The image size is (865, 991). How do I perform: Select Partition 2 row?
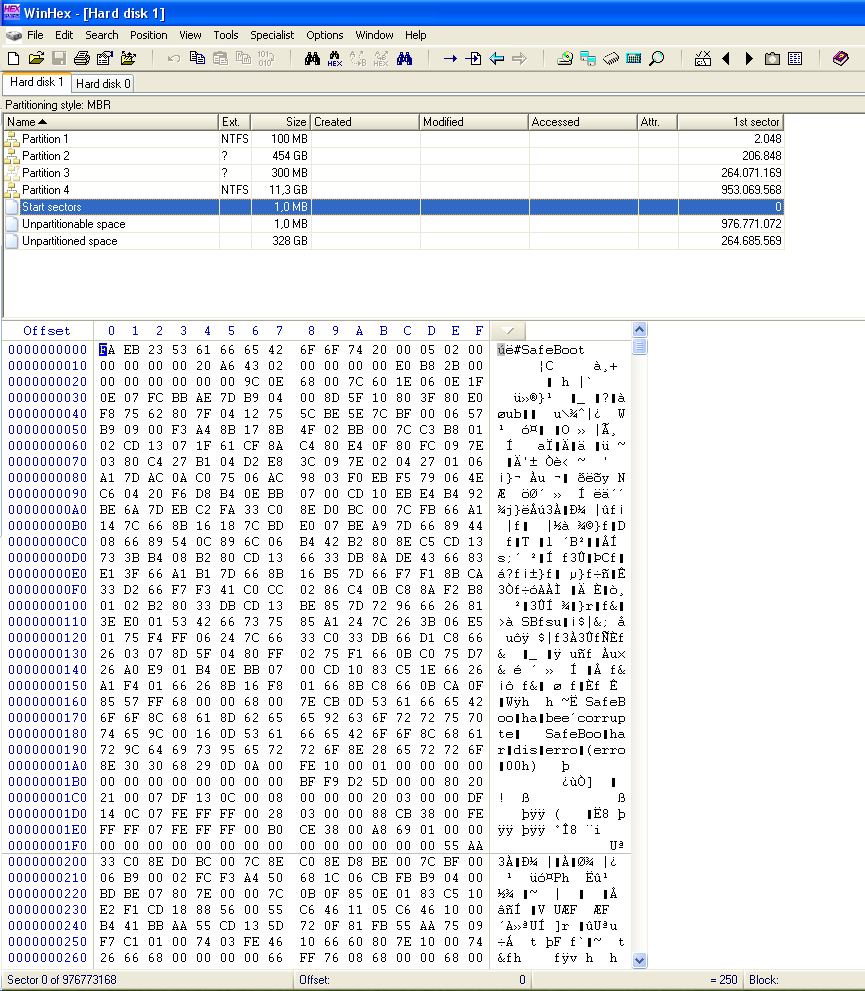[394, 156]
